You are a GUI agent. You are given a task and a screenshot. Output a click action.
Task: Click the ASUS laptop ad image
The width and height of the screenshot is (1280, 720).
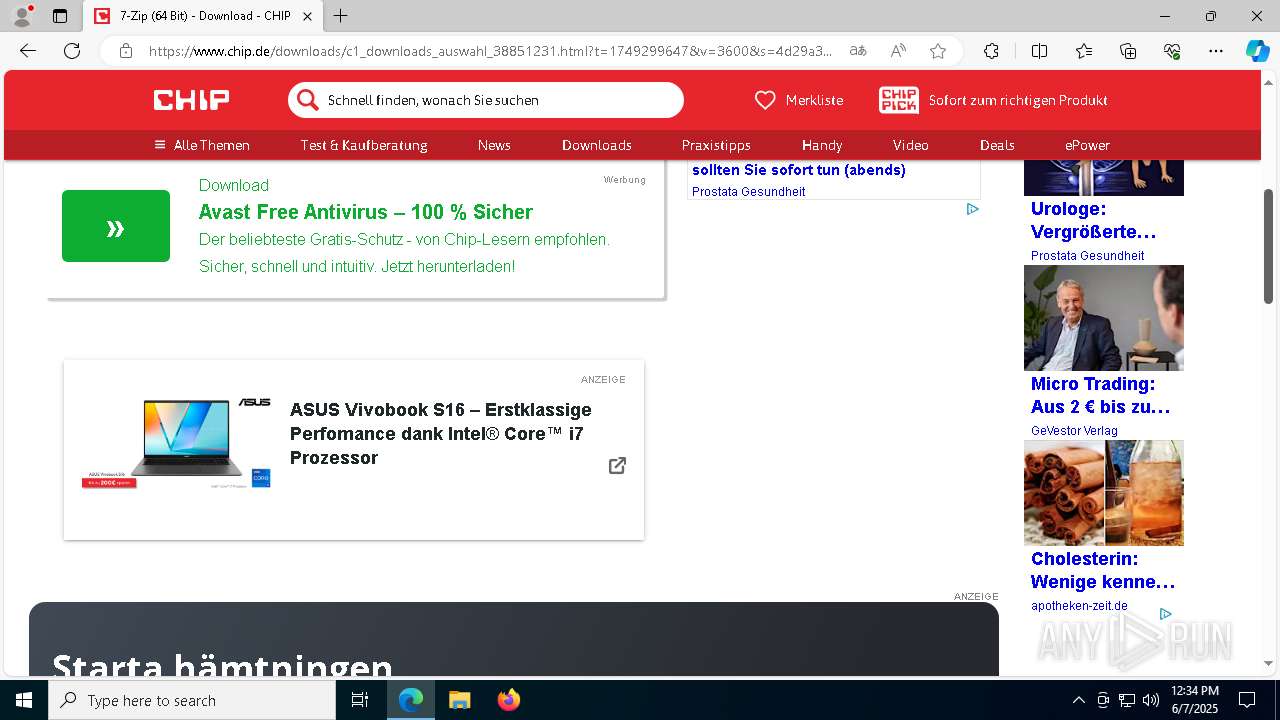tap(176, 442)
